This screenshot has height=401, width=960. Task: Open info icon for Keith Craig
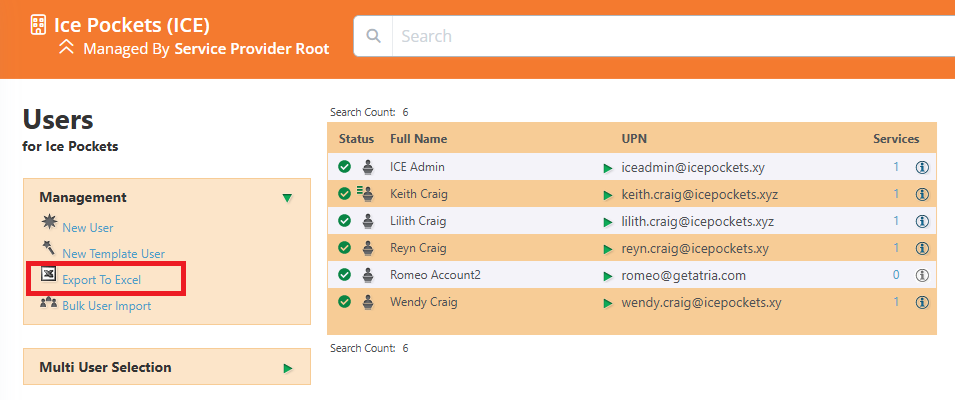pyautogui.click(x=922, y=194)
